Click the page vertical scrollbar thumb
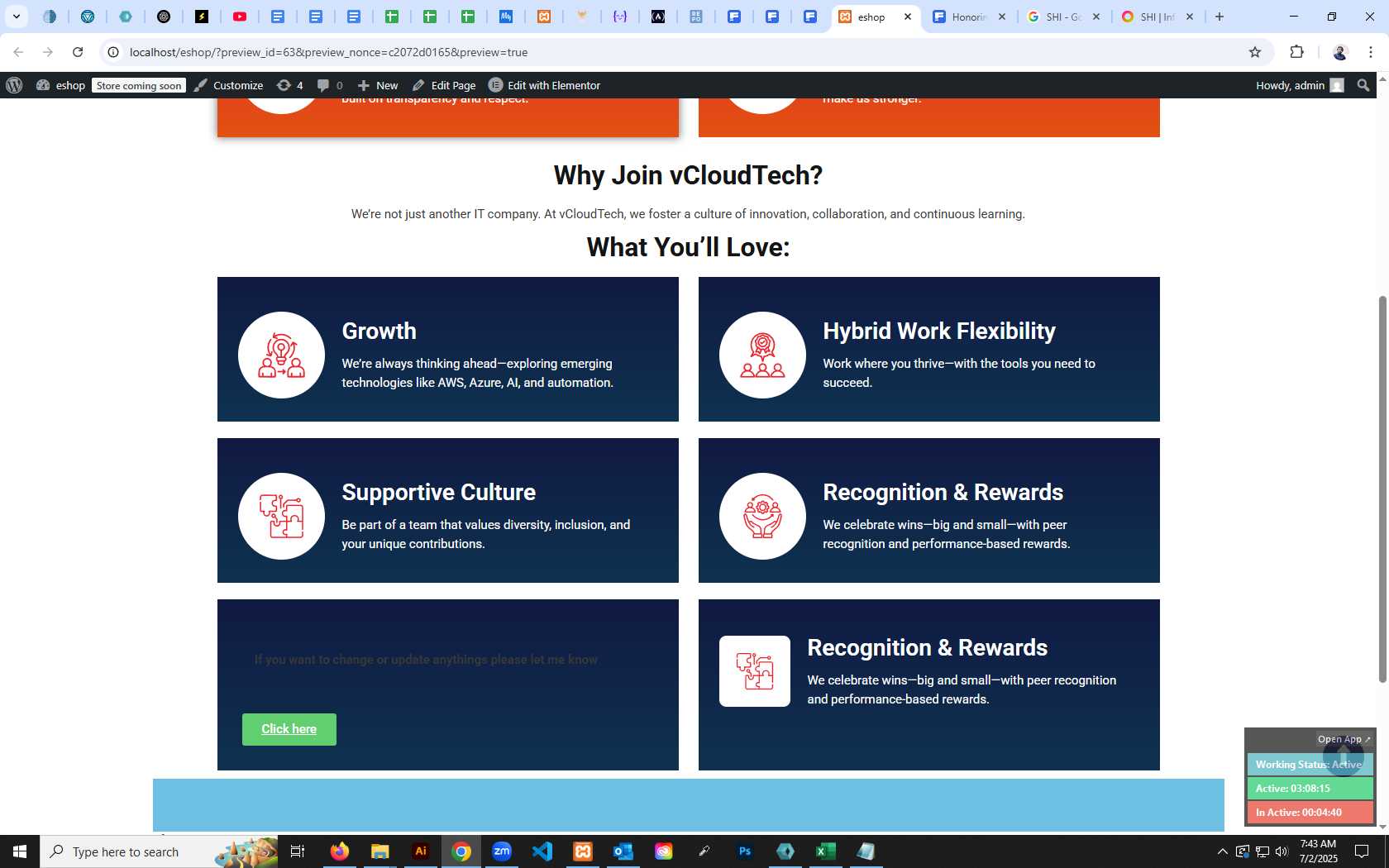 [1382, 489]
